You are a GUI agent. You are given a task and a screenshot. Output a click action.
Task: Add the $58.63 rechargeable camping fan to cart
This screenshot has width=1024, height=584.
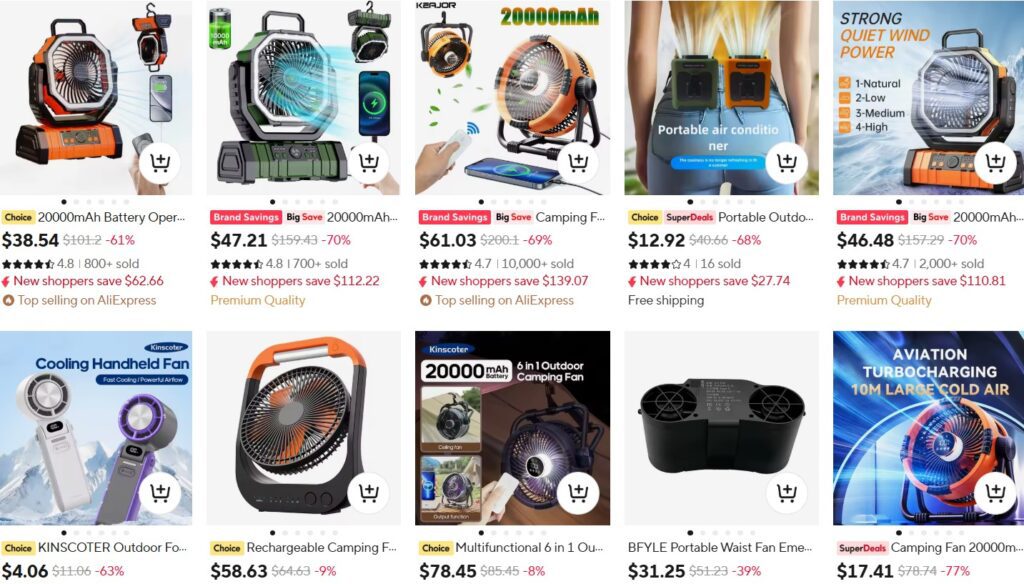(369, 492)
